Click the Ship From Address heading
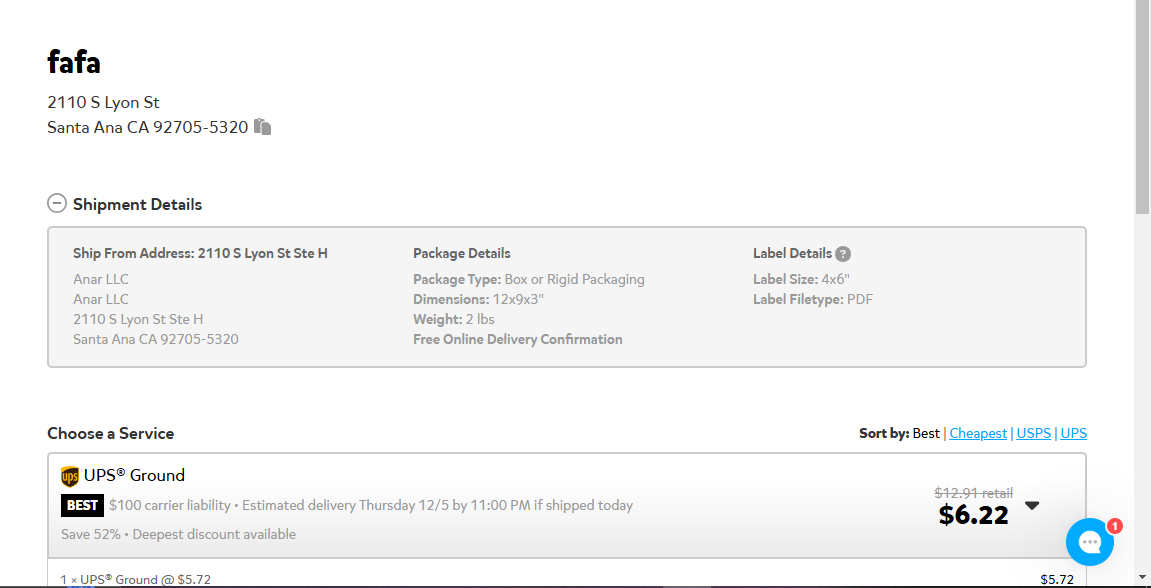 [x=200, y=253]
